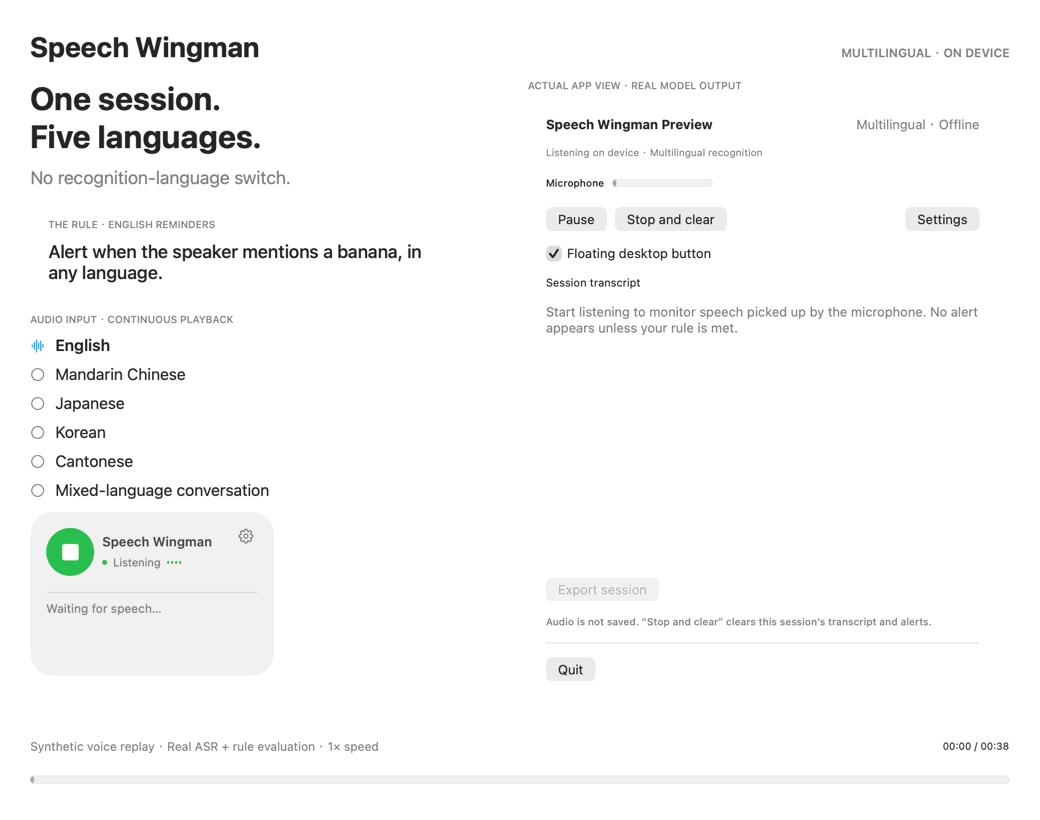Image resolution: width=1040 pixels, height=820 pixels.
Task: Click 'Audio is not saved' notice text
Action: [738, 622]
